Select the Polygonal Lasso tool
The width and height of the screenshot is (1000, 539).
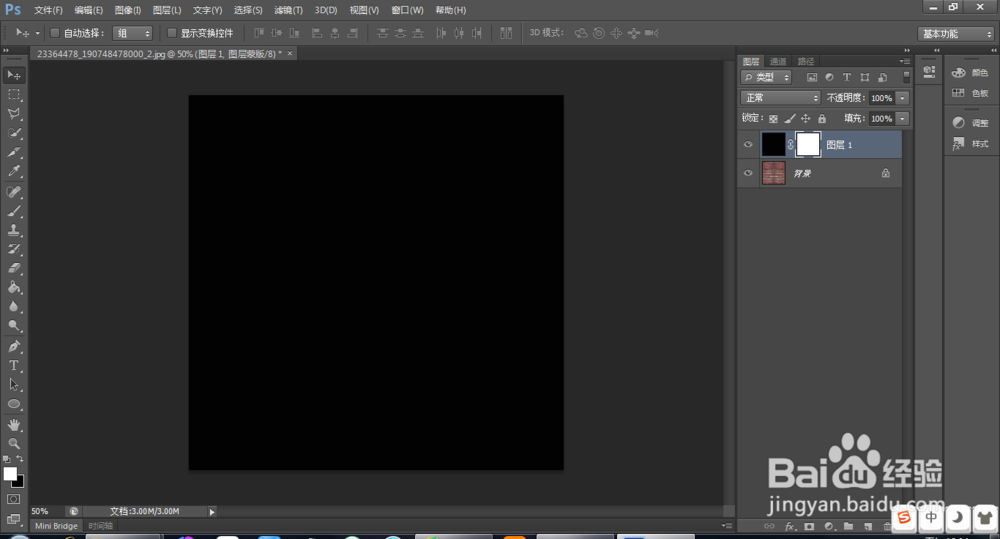click(13, 114)
